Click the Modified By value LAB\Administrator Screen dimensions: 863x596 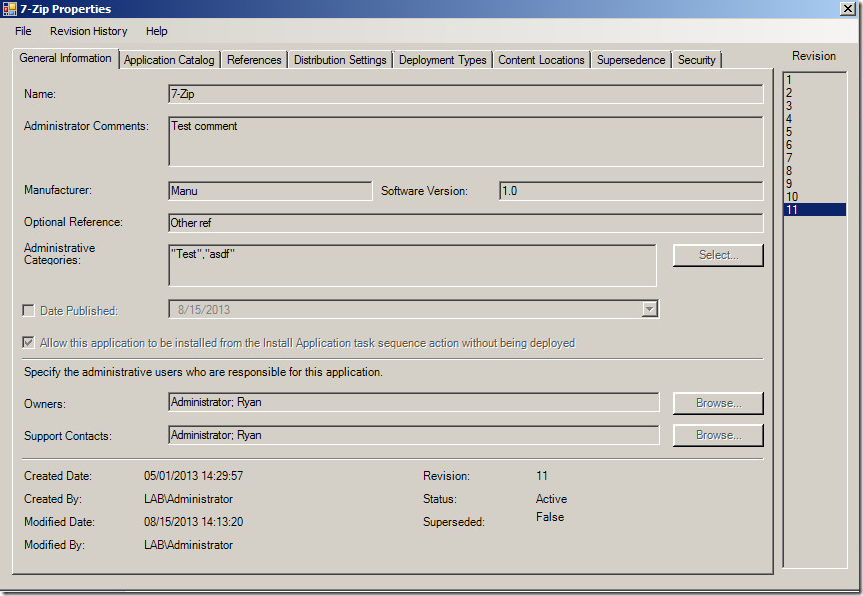tap(189, 545)
